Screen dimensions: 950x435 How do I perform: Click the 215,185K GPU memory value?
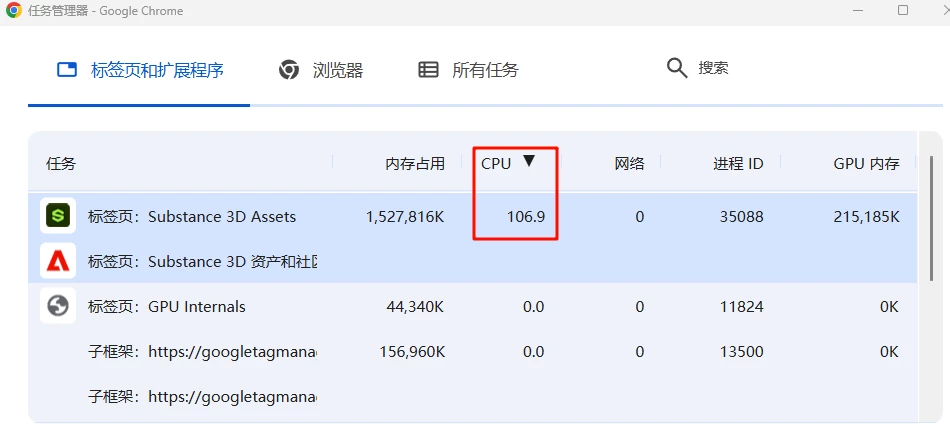click(866, 216)
